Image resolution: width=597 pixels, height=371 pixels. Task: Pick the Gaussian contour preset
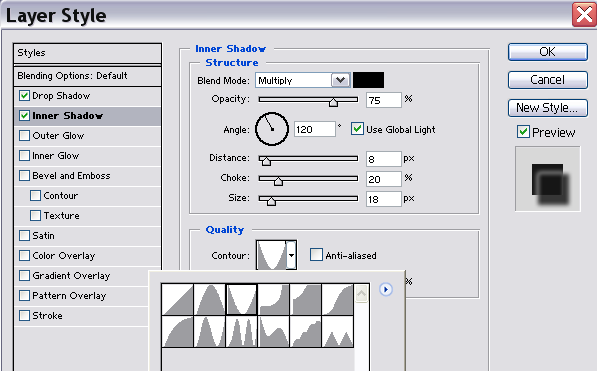pos(337,299)
